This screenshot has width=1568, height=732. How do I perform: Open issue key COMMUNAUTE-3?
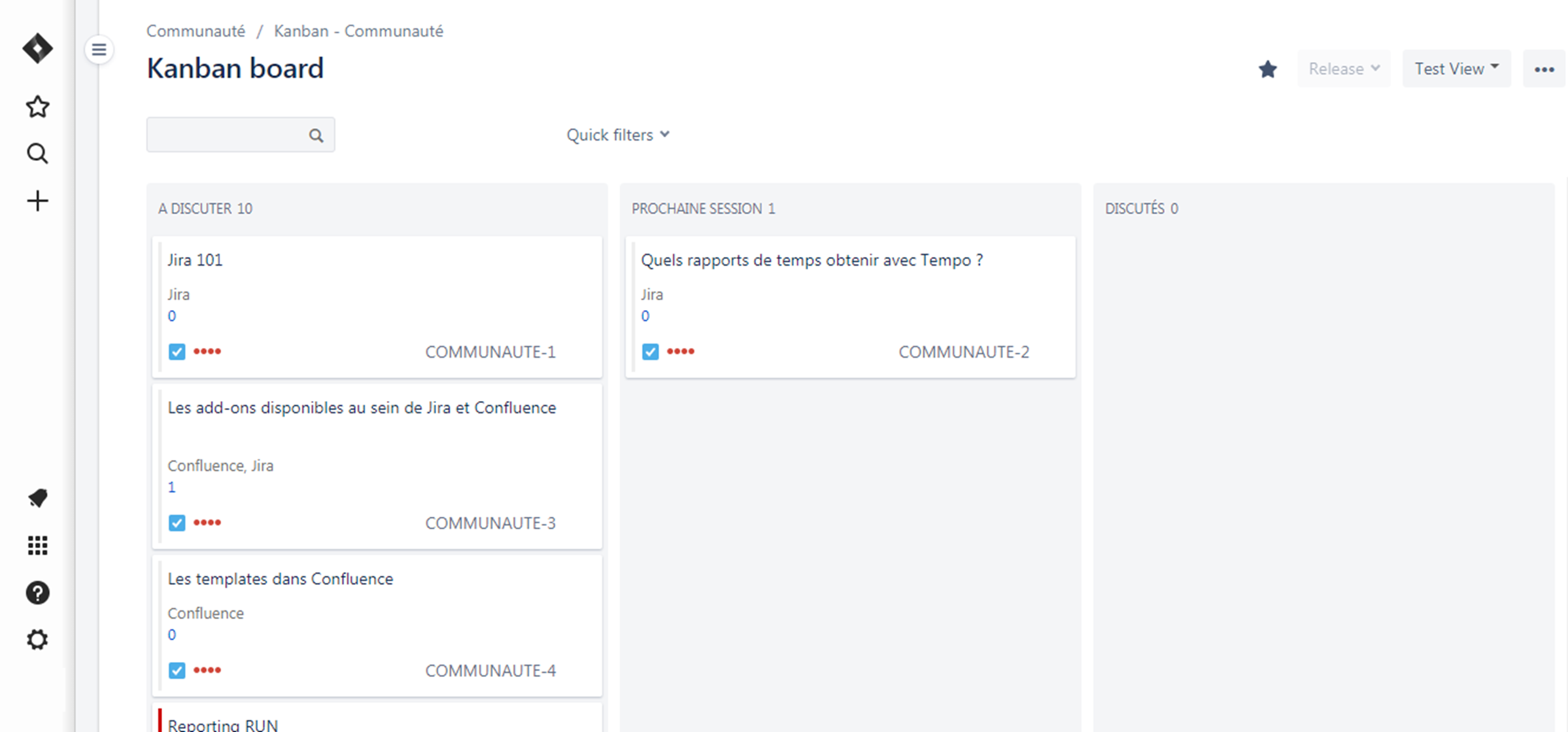490,523
